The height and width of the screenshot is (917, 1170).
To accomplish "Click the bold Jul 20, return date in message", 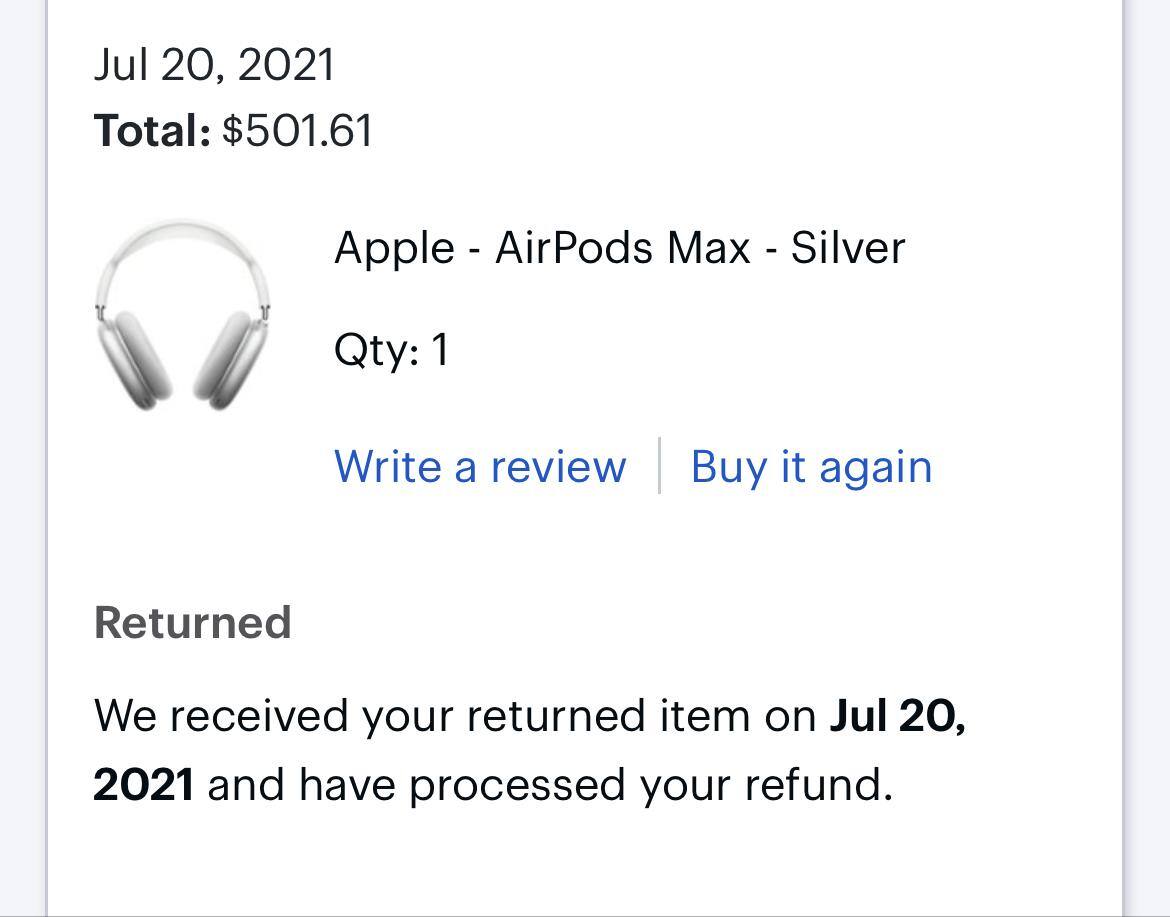I will pos(897,716).
